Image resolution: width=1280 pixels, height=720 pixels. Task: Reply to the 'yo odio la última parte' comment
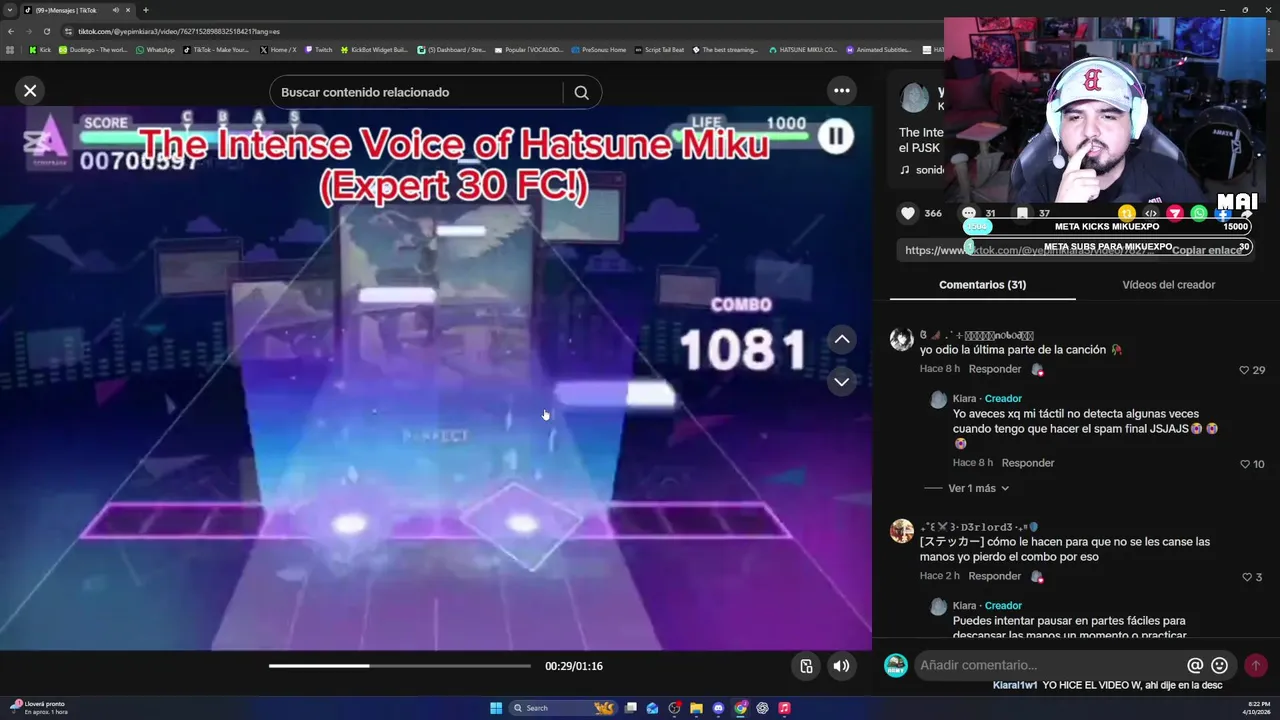(x=995, y=369)
